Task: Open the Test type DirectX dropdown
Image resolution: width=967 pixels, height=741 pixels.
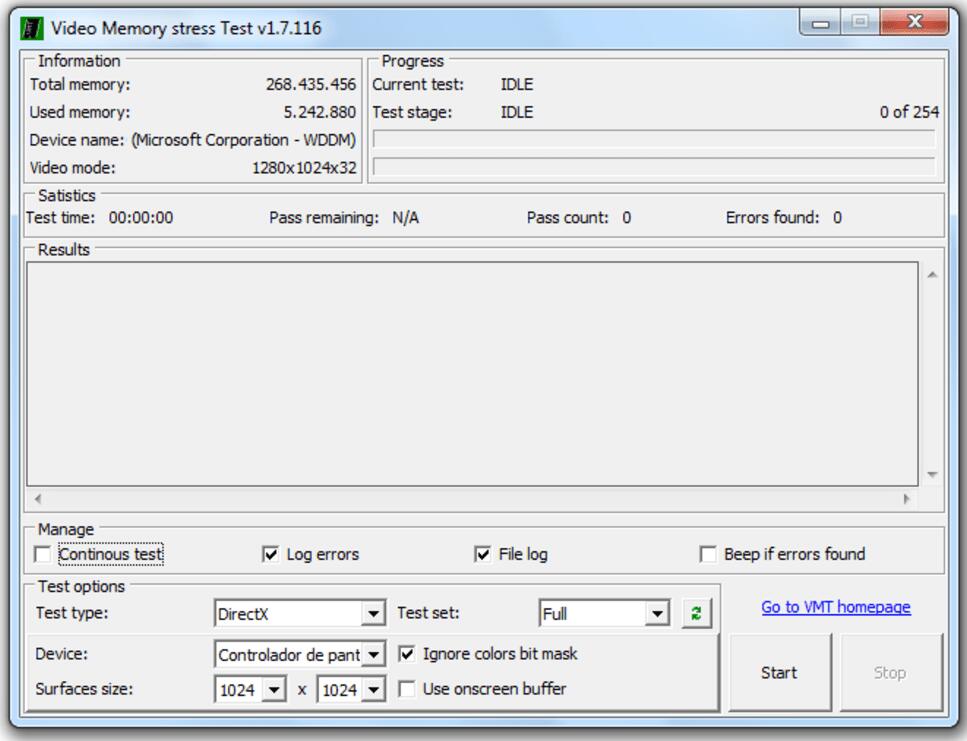Action: (373, 614)
